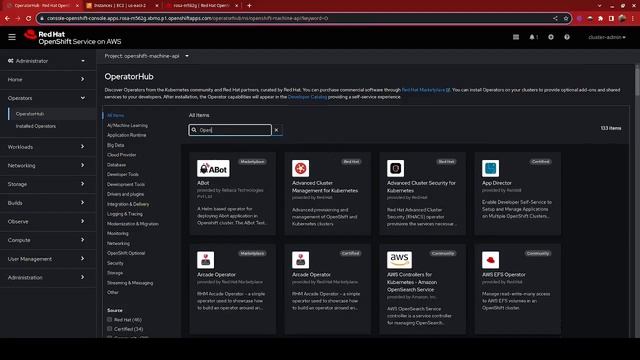Image resolution: width=640 pixels, height=360 pixels.
Task: Reload the browser page
Action: (28, 18)
